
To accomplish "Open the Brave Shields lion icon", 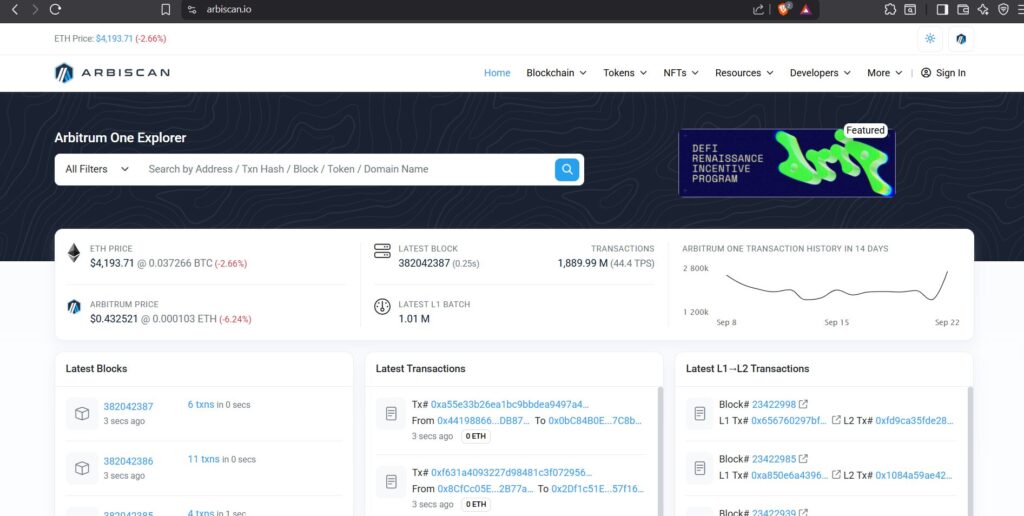I will [x=784, y=9].
